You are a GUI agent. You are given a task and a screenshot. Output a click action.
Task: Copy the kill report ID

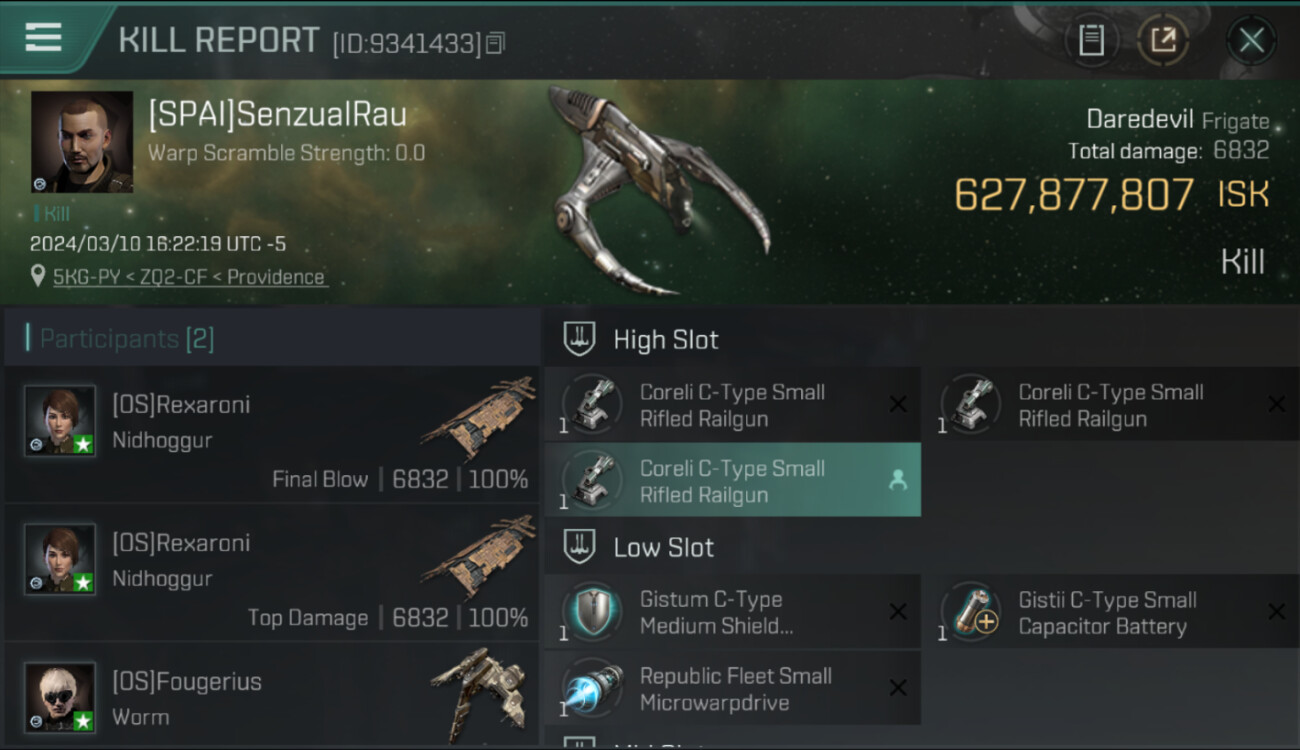click(495, 43)
